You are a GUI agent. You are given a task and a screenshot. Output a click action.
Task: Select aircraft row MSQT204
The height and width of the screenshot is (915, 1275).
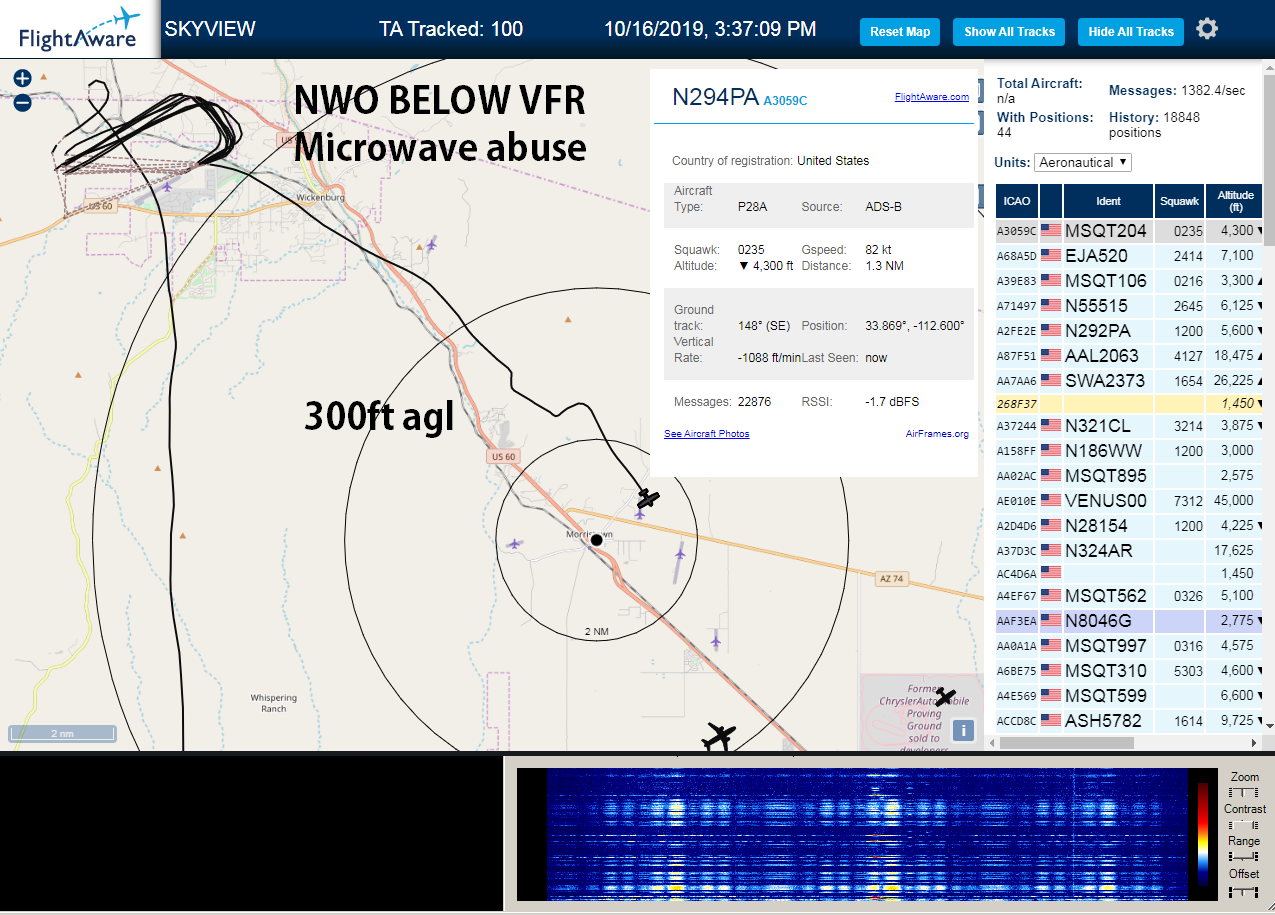click(x=1130, y=231)
